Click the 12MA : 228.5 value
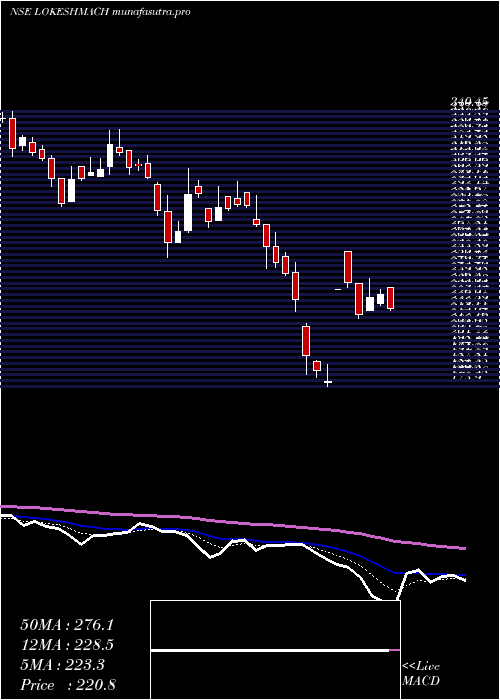The width and height of the screenshot is (500, 700). pyautogui.click(x=67, y=645)
